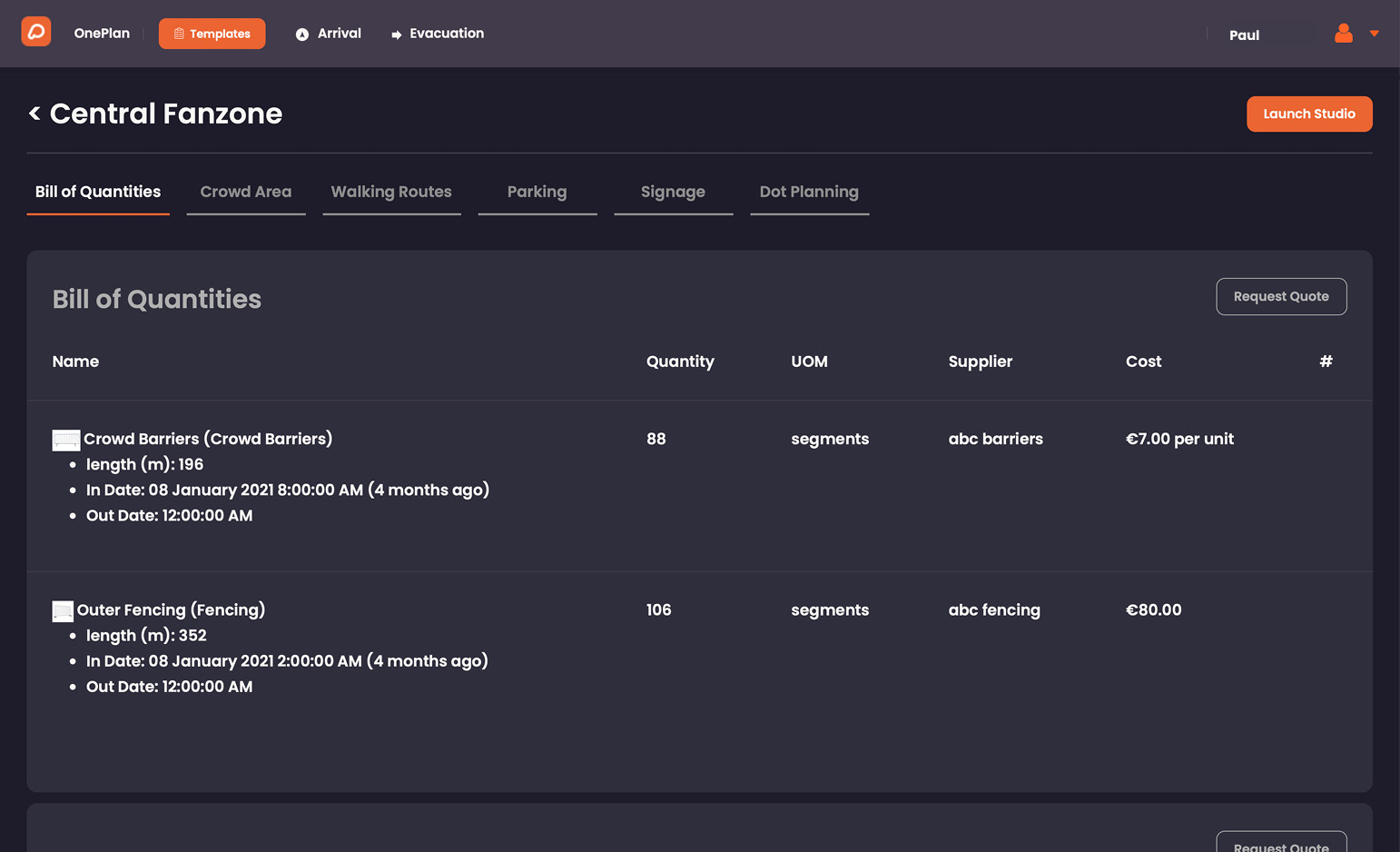Click Out Date under Outer Fencing
This screenshot has height=852, width=1400.
pos(170,687)
